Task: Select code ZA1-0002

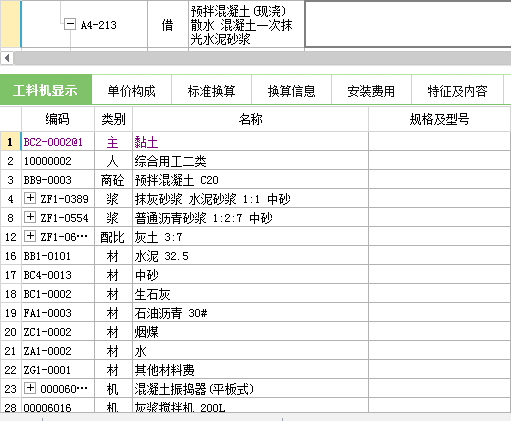Action: coord(58,351)
